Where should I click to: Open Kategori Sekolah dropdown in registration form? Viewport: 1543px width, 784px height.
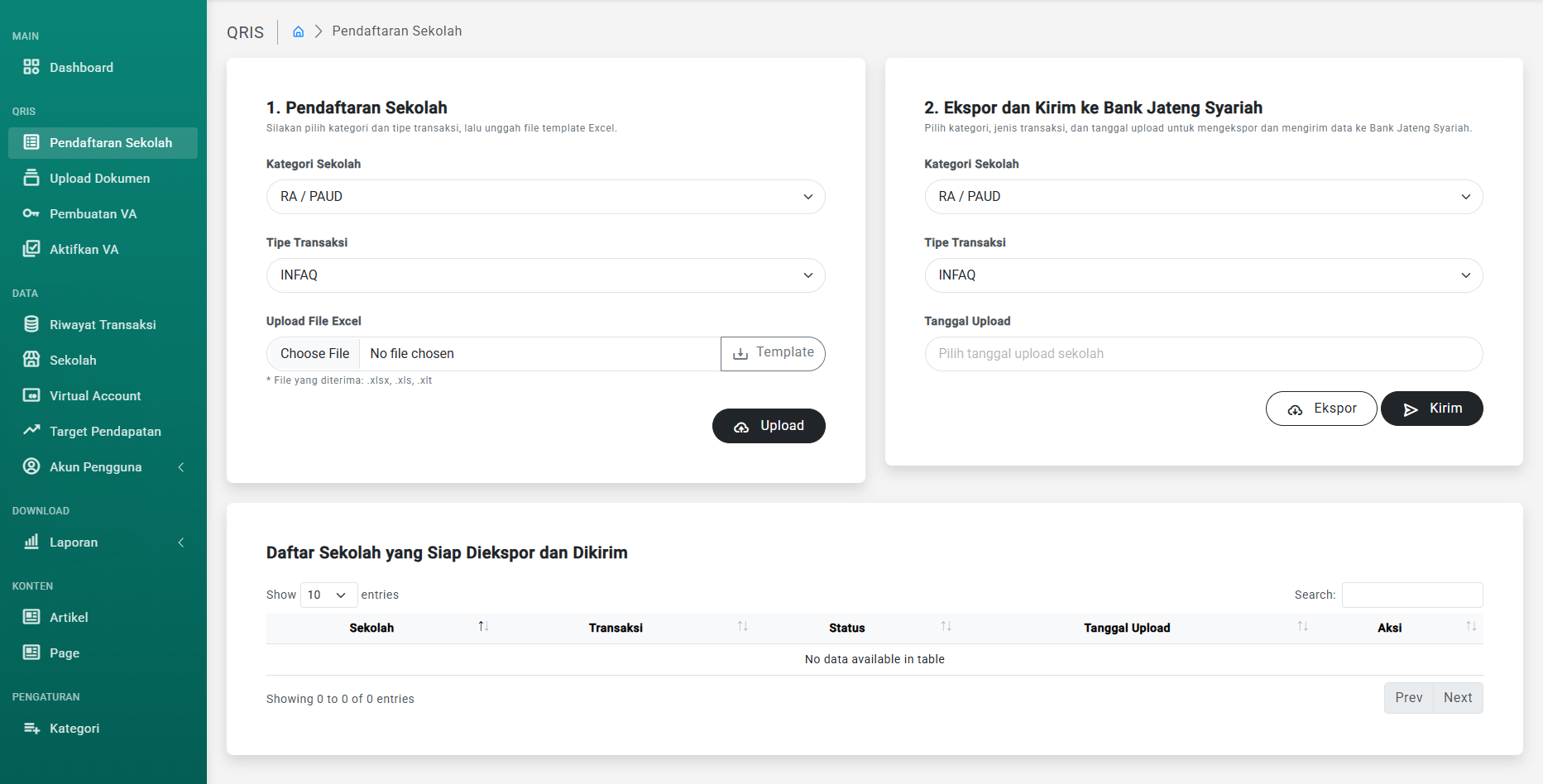545,197
